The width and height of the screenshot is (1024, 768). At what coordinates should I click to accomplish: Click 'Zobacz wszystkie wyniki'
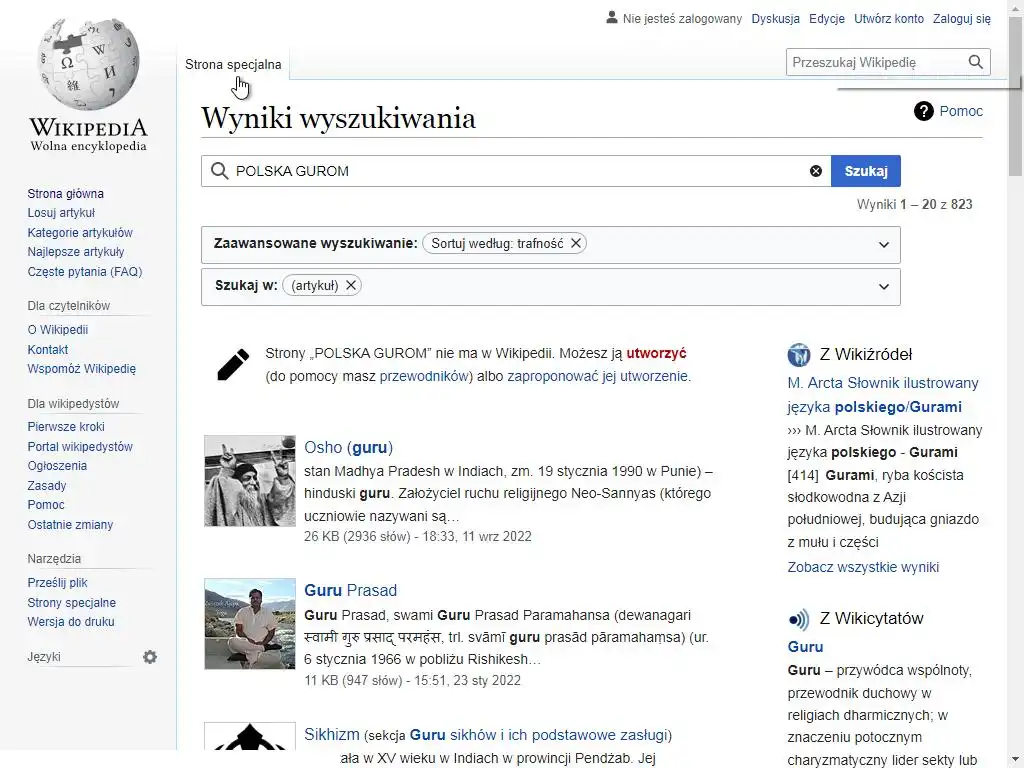coord(863,567)
